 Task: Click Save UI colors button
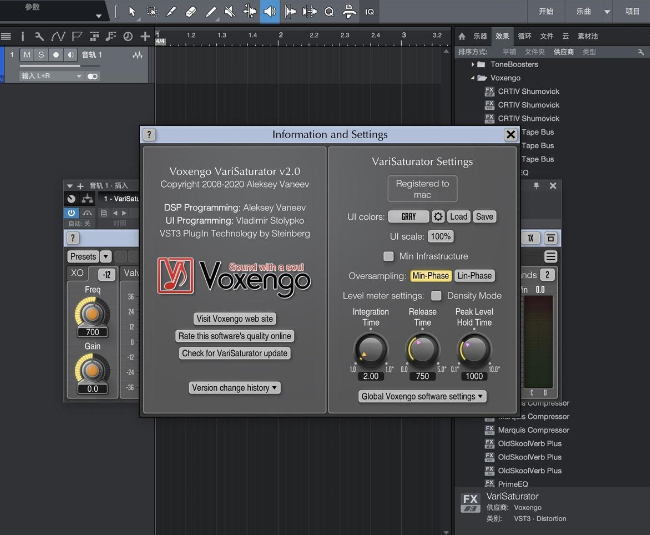pyautogui.click(x=484, y=216)
